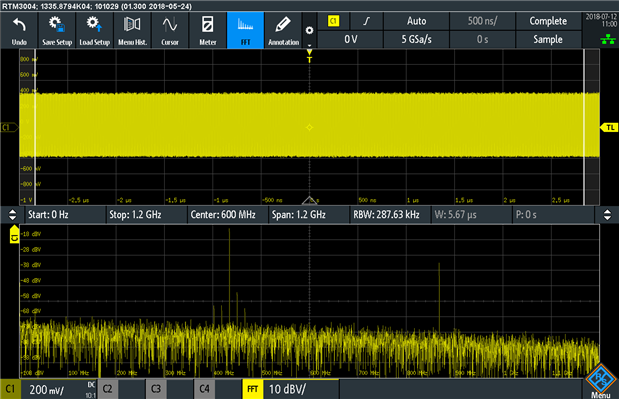Click the date and time display
This screenshot has width=619, height=399.
click(601, 21)
